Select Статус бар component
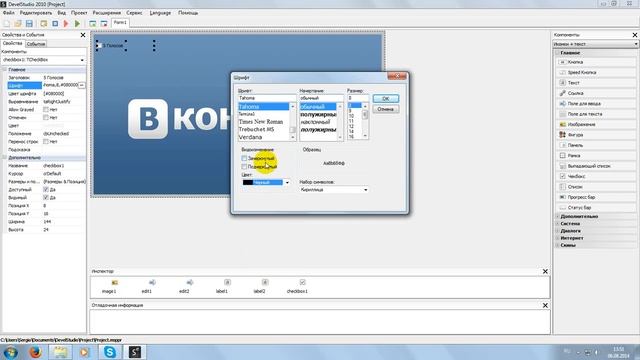This screenshot has height=360, width=640. [596, 208]
